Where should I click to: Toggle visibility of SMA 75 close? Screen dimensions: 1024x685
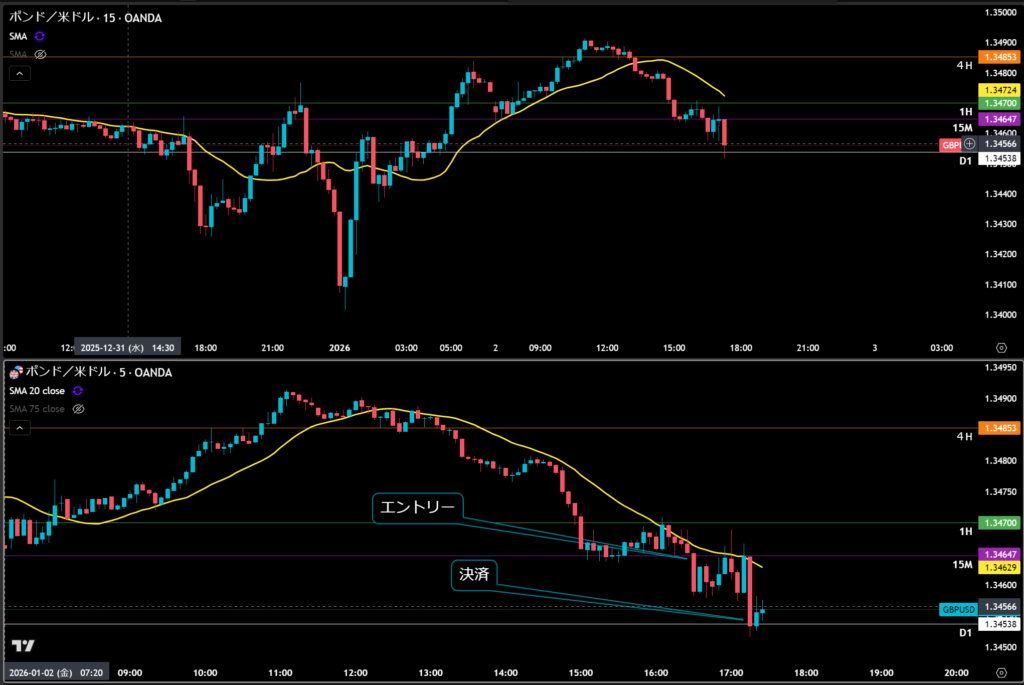tap(78, 409)
